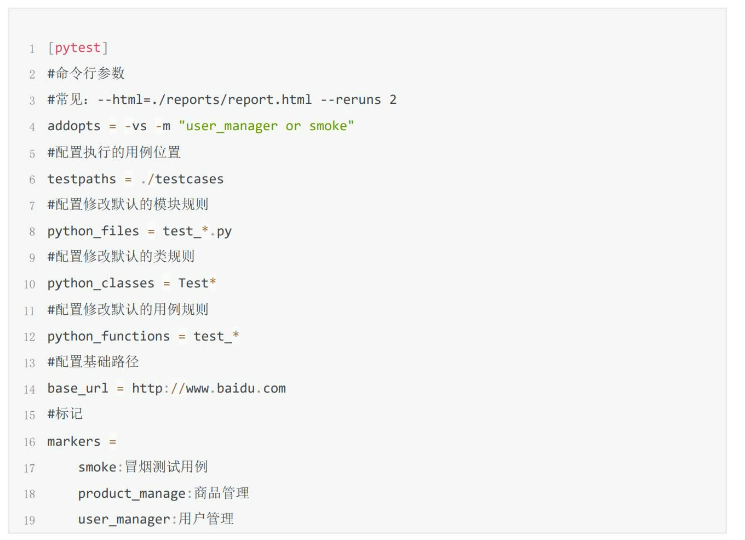Click the python_functions key
The width and height of the screenshot is (745, 540).
pos(109,336)
